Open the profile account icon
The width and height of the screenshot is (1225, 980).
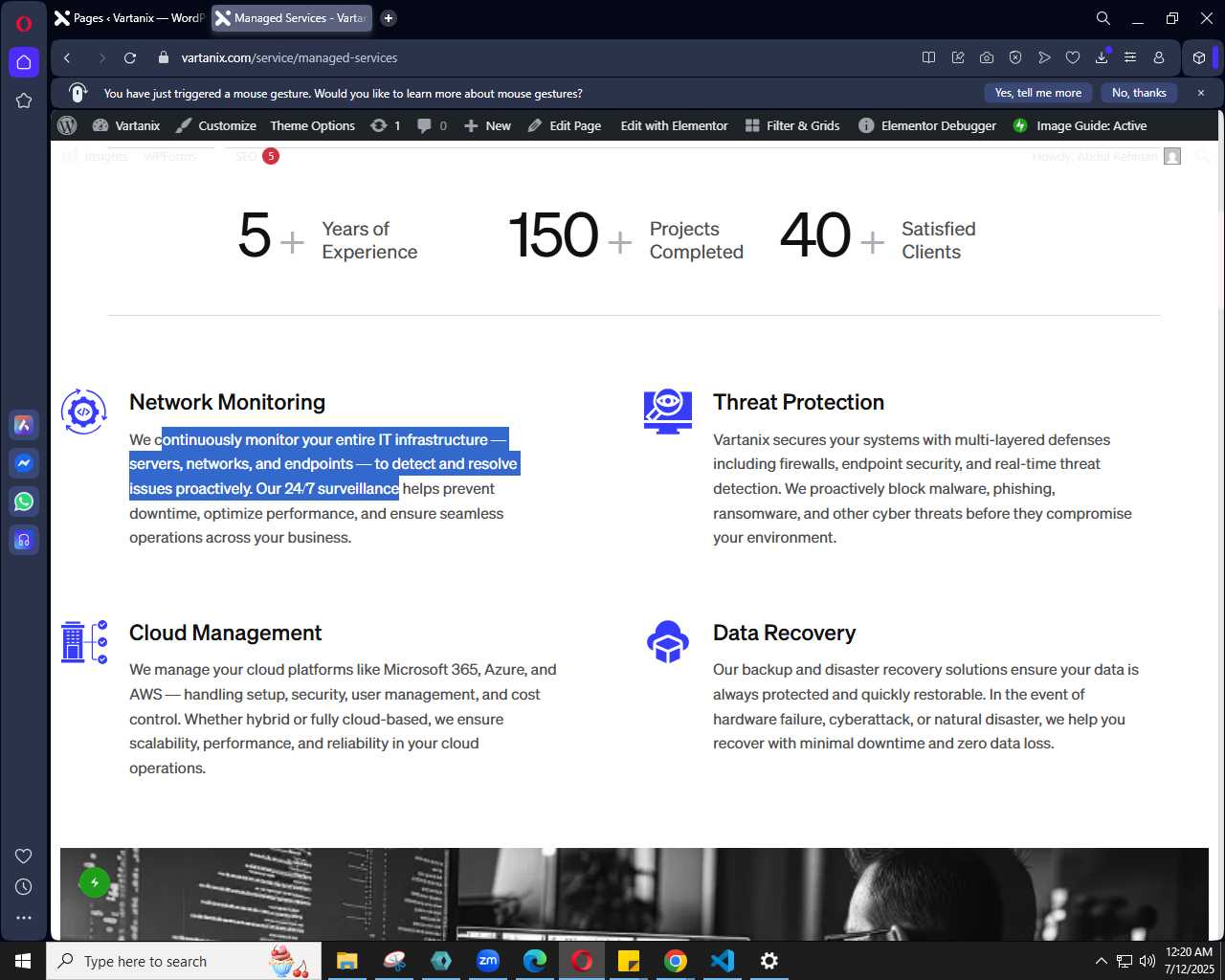point(1159,57)
